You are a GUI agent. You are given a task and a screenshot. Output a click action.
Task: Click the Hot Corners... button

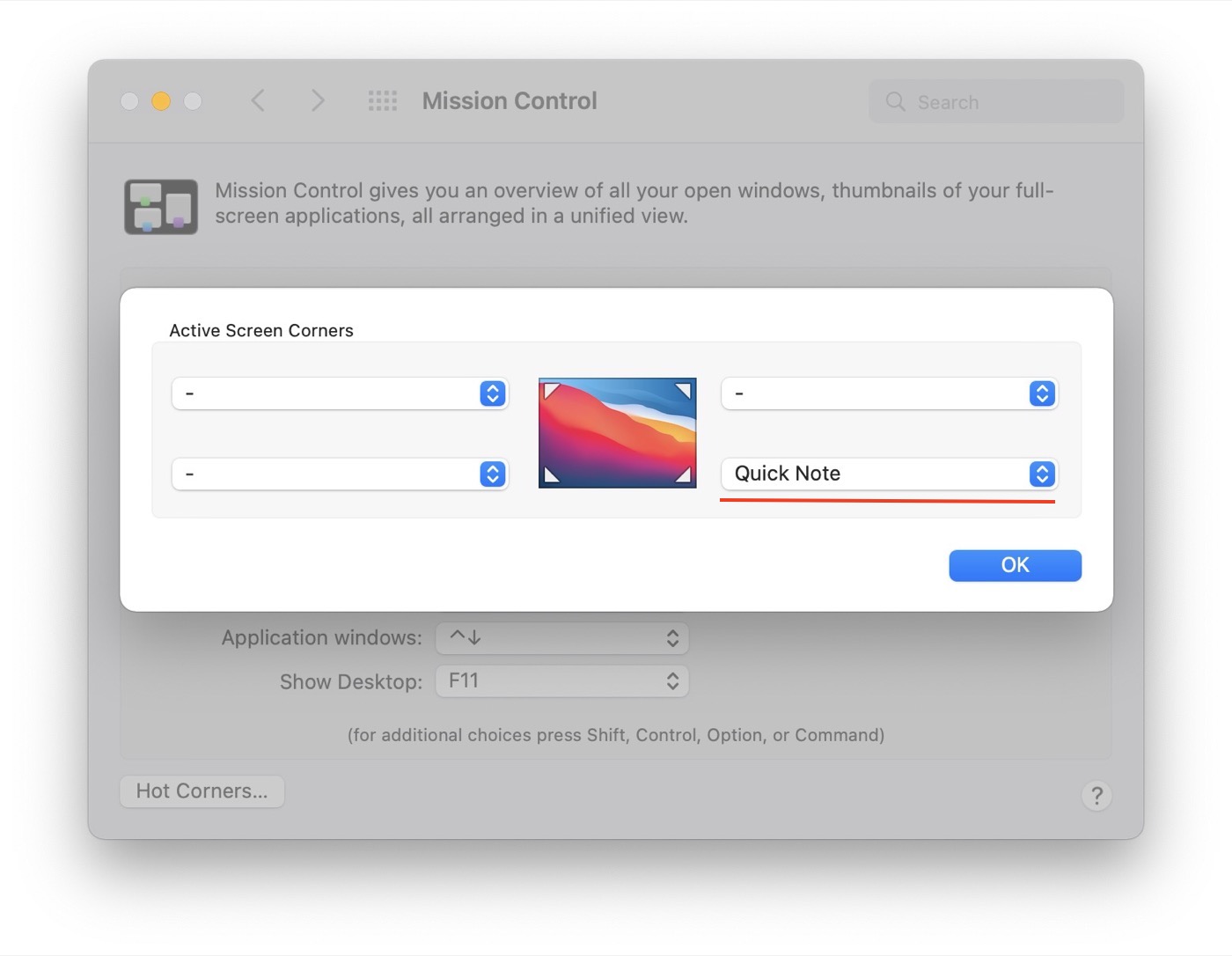202,791
